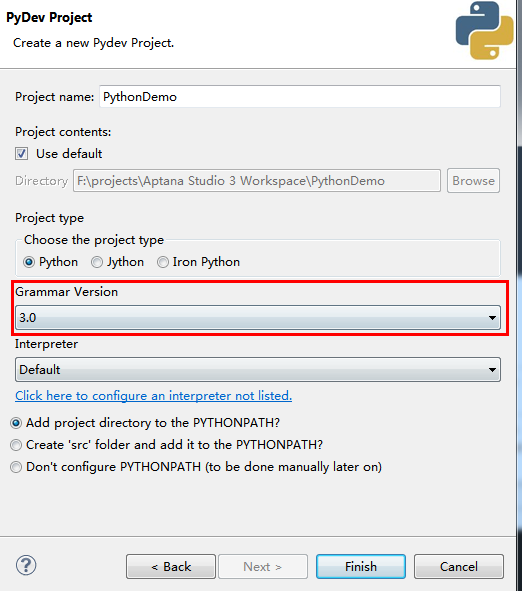Select the Python project type radio

(x=29, y=262)
